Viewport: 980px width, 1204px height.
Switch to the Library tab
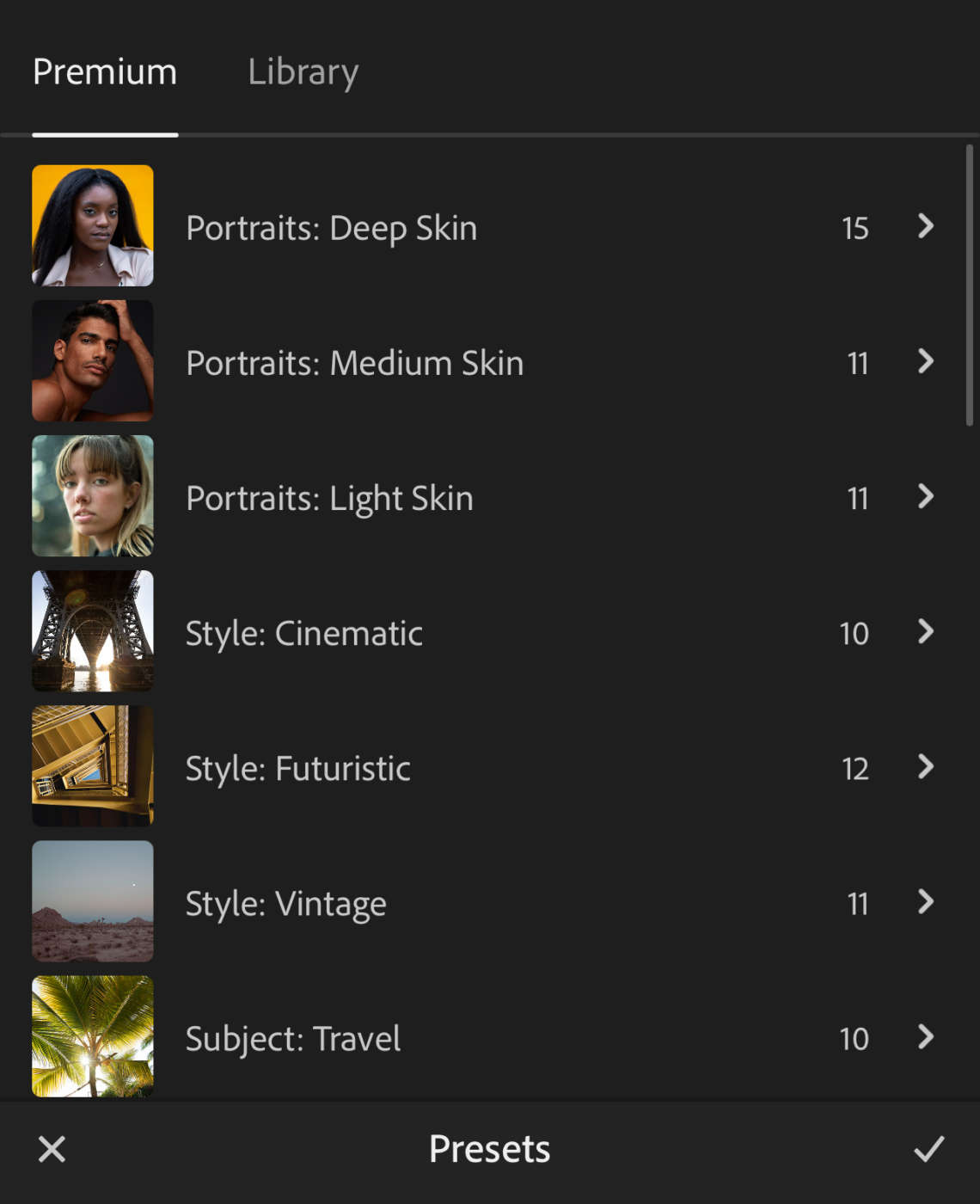[303, 72]
